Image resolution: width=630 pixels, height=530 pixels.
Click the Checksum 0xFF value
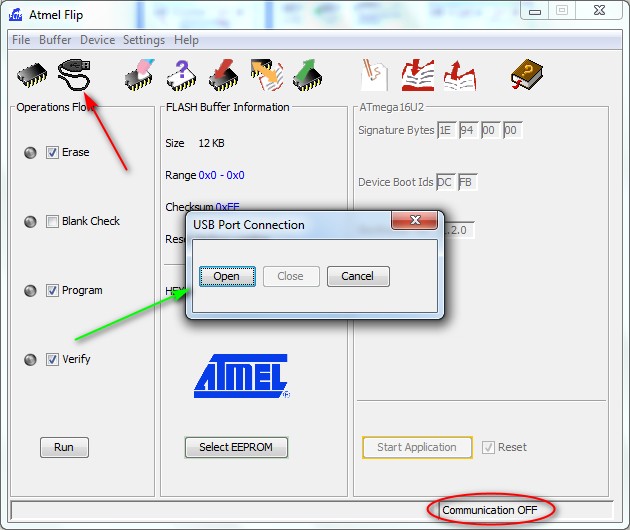(x=227, y=207)
